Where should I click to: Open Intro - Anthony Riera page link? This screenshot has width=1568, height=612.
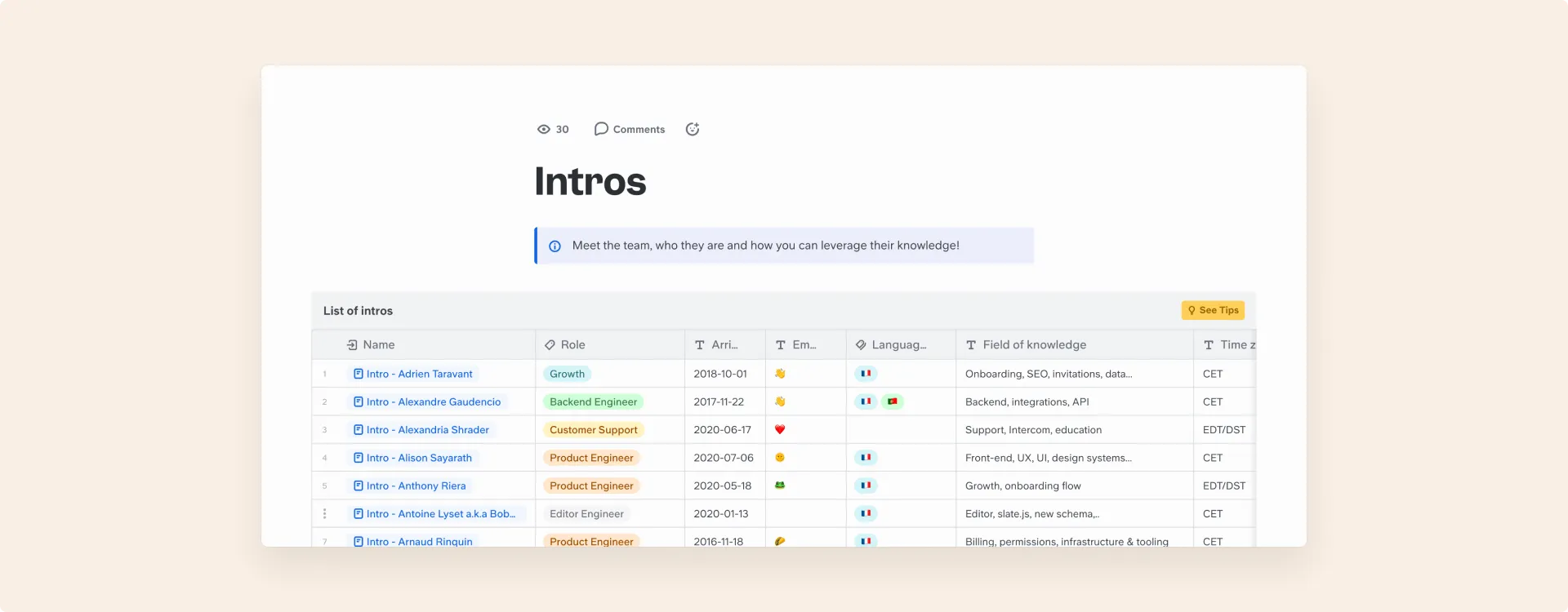(409, 486)
